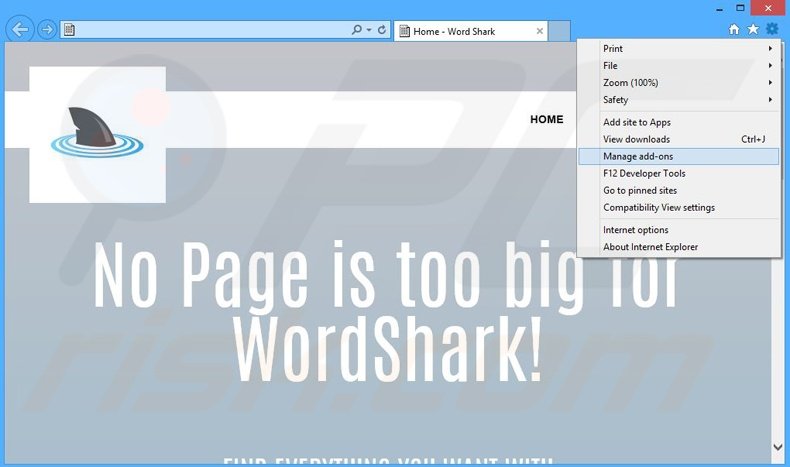Viewport: 790px width, 467px height.
Task: Select the Home - Word Shark tab
Action: (x=471, y=31)
